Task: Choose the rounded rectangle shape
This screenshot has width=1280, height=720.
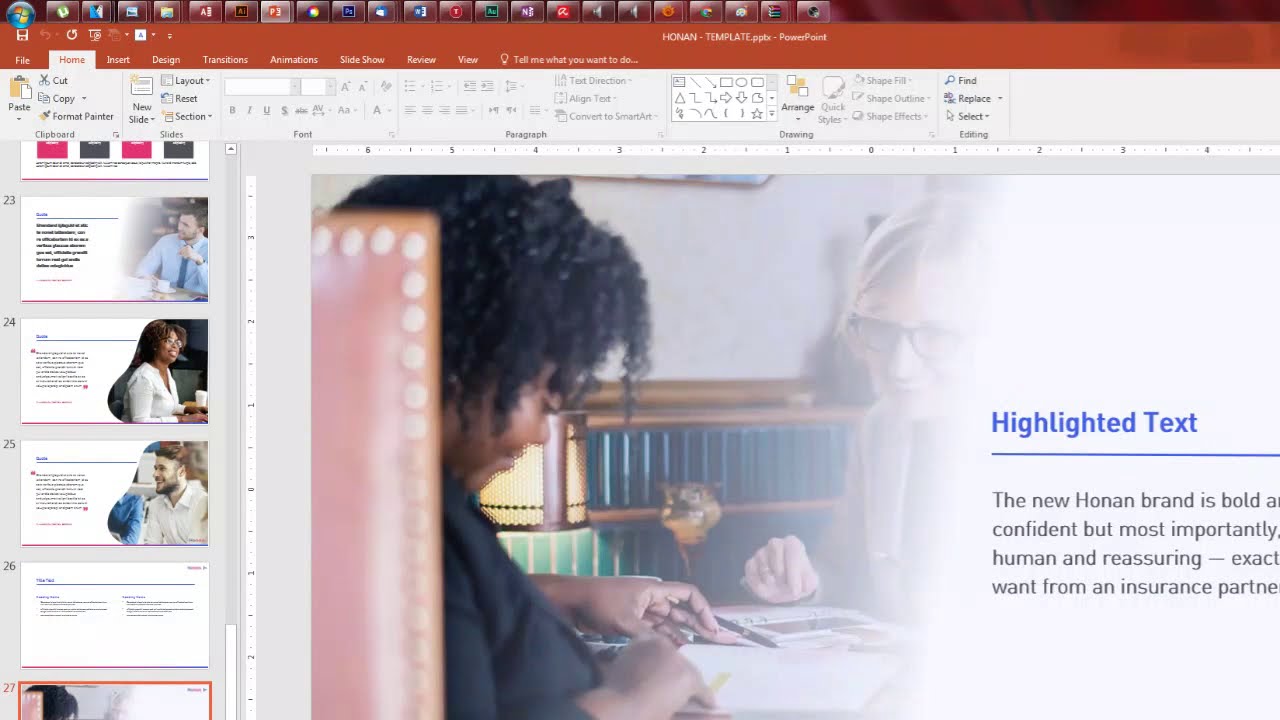Action: tap(757, 82)
